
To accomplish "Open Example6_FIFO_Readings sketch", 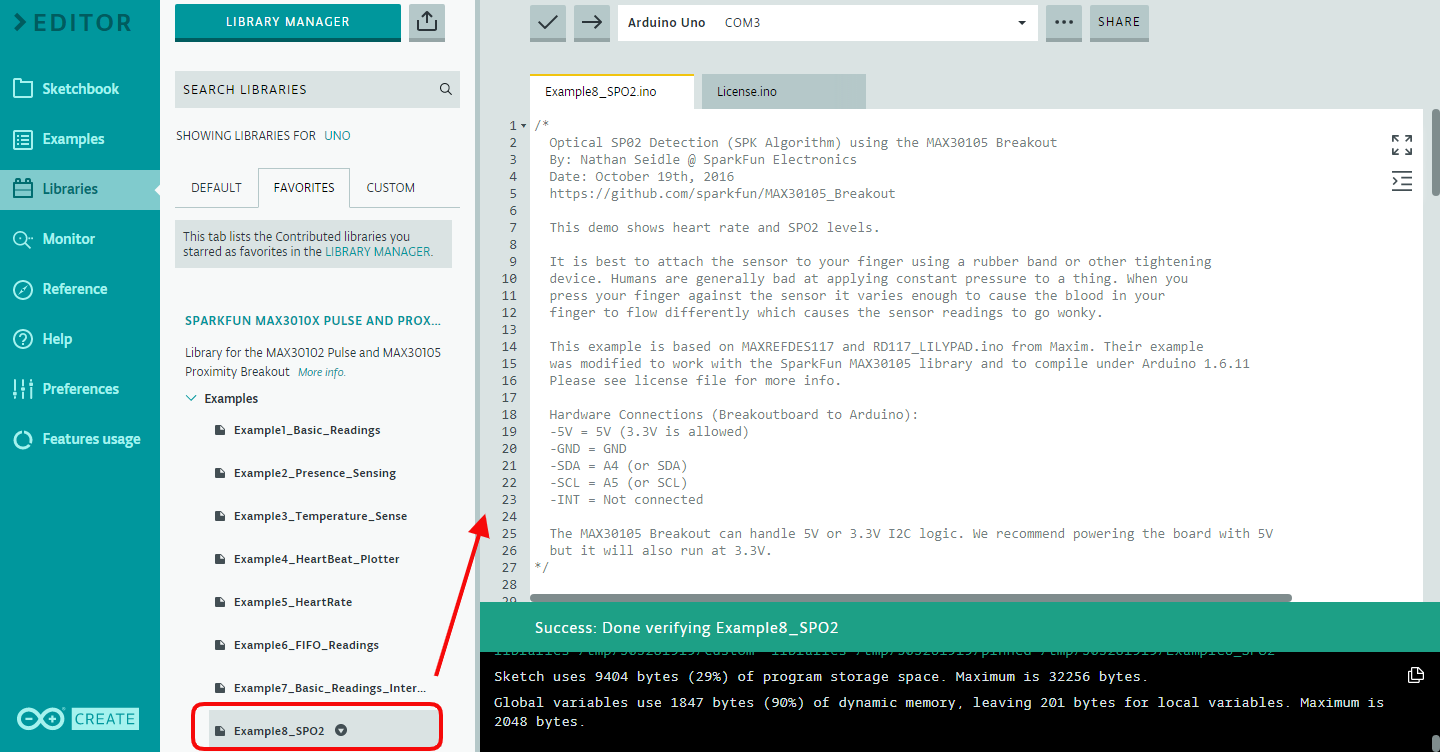I will coord(306,645).
